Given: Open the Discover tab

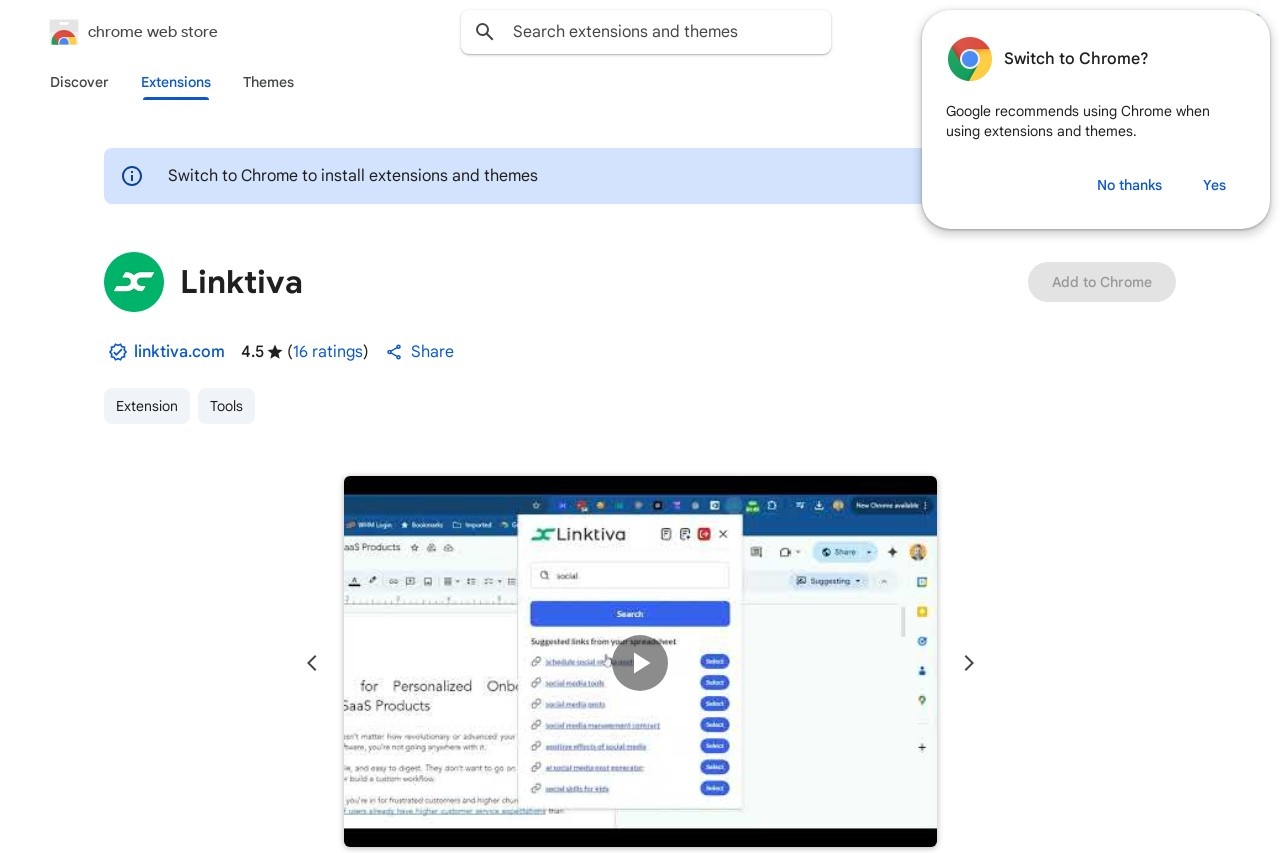Looking at the screenshot, I should click(79, 82).
